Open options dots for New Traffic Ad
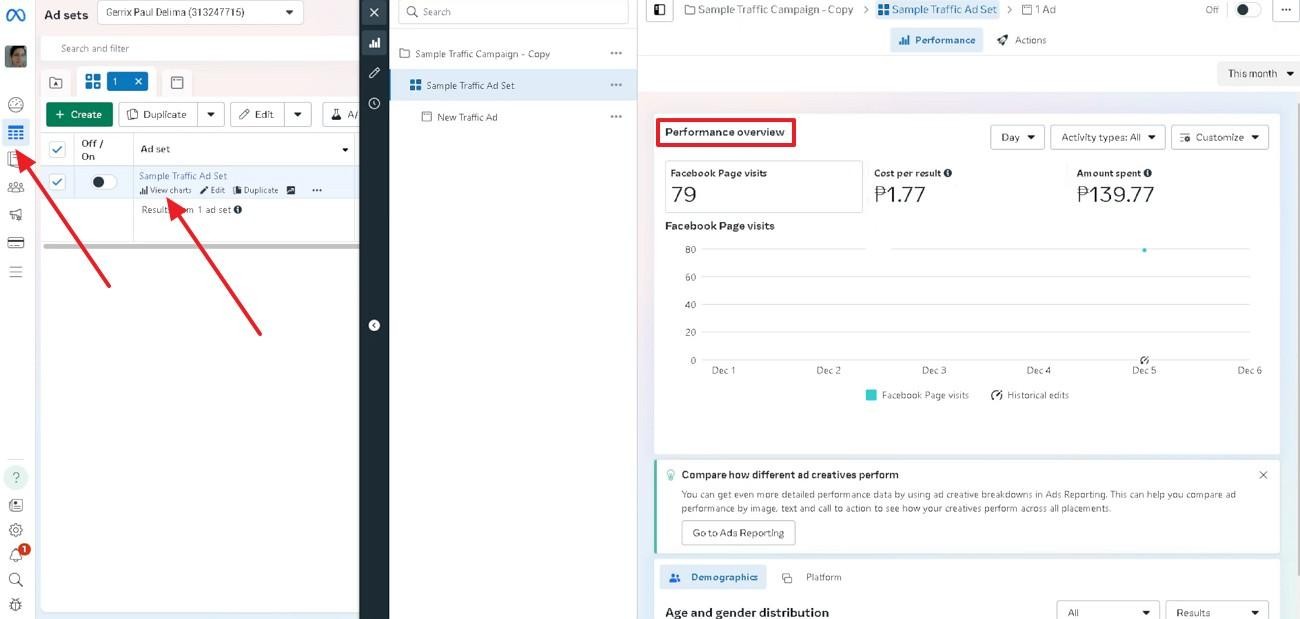Image resolution: width=1300 pixels, height=619 pixels. [616, 117]
